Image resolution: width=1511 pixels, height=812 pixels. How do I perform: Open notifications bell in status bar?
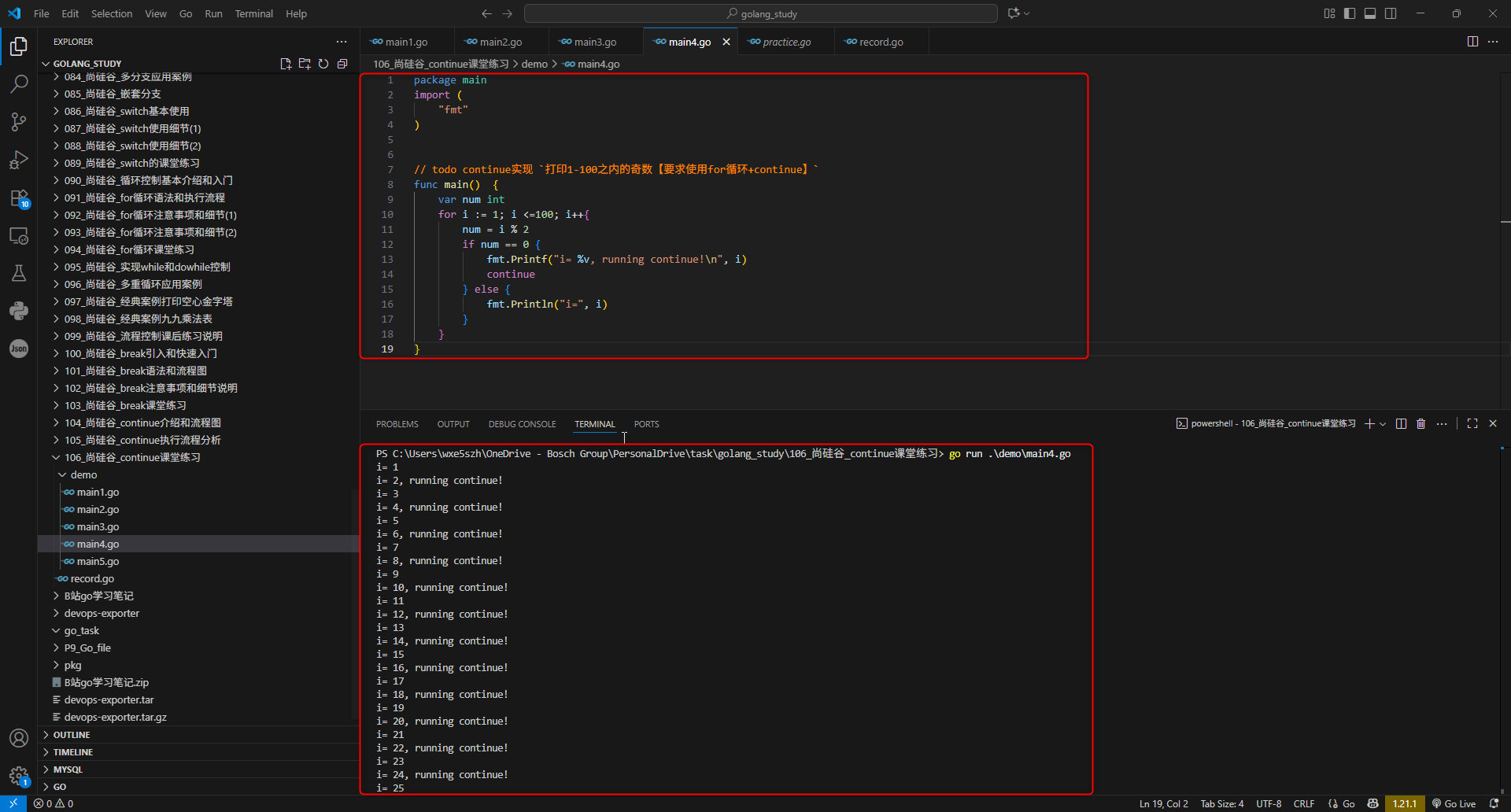(x=1494, y=803)
